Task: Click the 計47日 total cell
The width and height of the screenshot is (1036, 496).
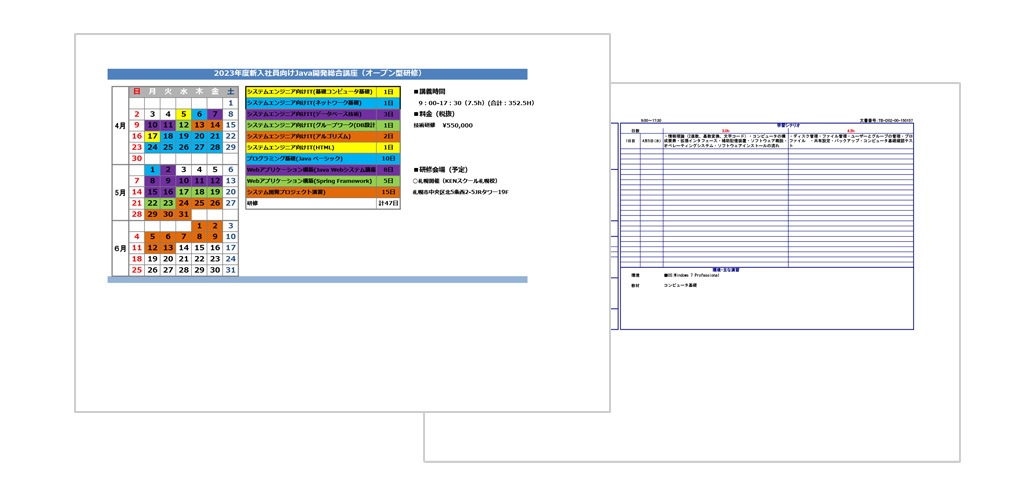Action: click(388, 204)
